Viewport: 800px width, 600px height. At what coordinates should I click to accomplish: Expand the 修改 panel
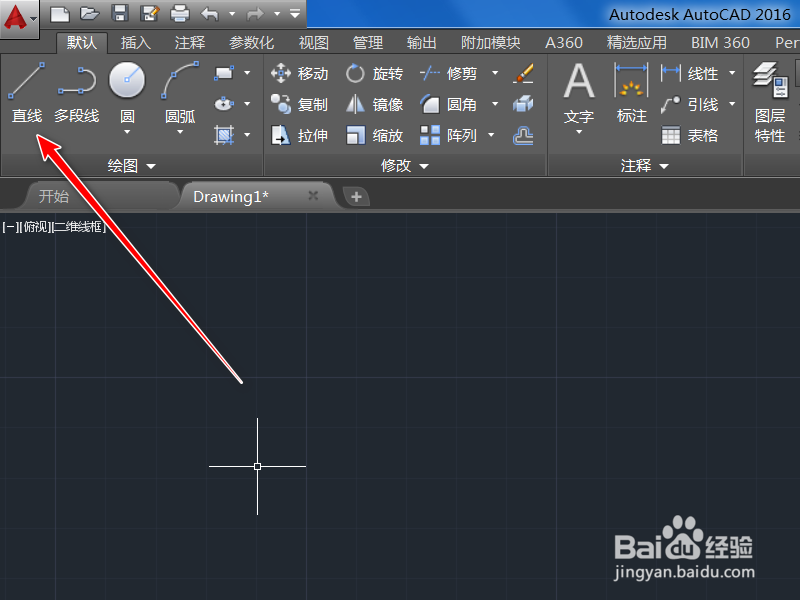(x=405, y=166)
